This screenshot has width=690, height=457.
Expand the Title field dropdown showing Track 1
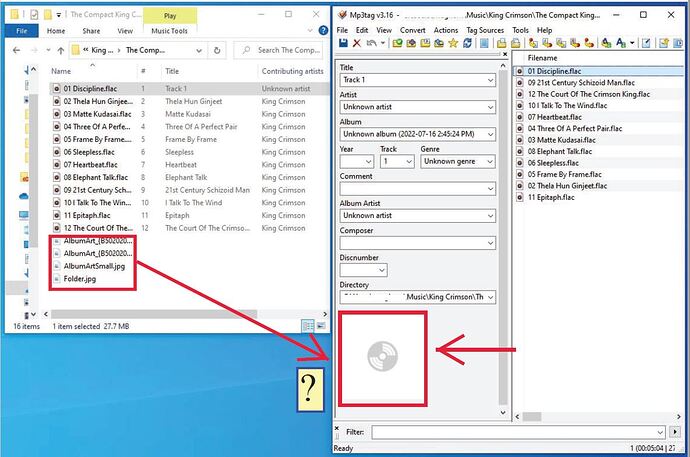[490, 80]
